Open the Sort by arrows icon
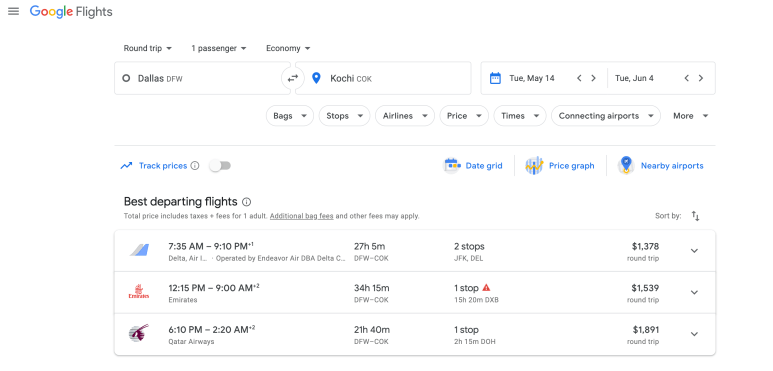This screenshot has width=773, height=371. pyautogui.click(x=696, y=216)
